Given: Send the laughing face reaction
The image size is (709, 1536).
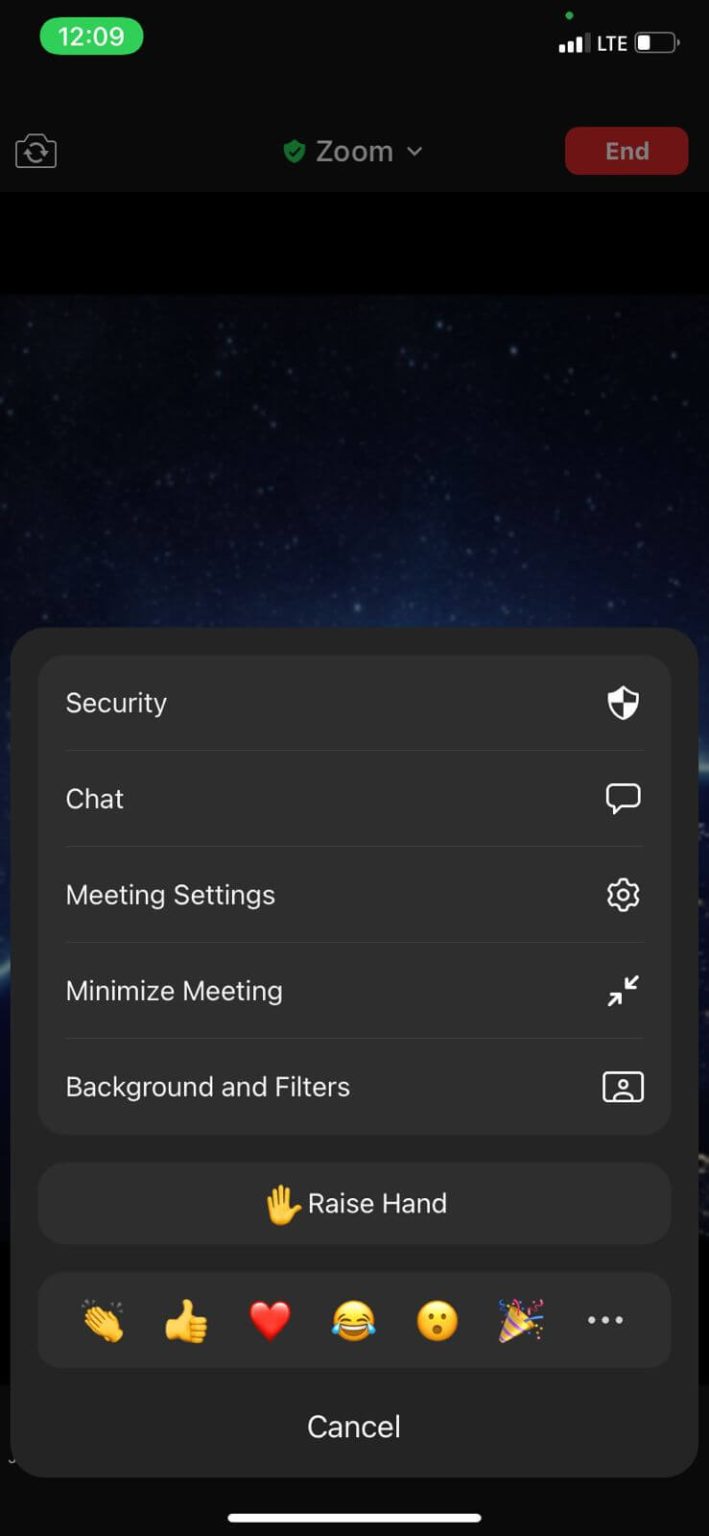Looking at the screenshot, I should (x=353, y=1320).
